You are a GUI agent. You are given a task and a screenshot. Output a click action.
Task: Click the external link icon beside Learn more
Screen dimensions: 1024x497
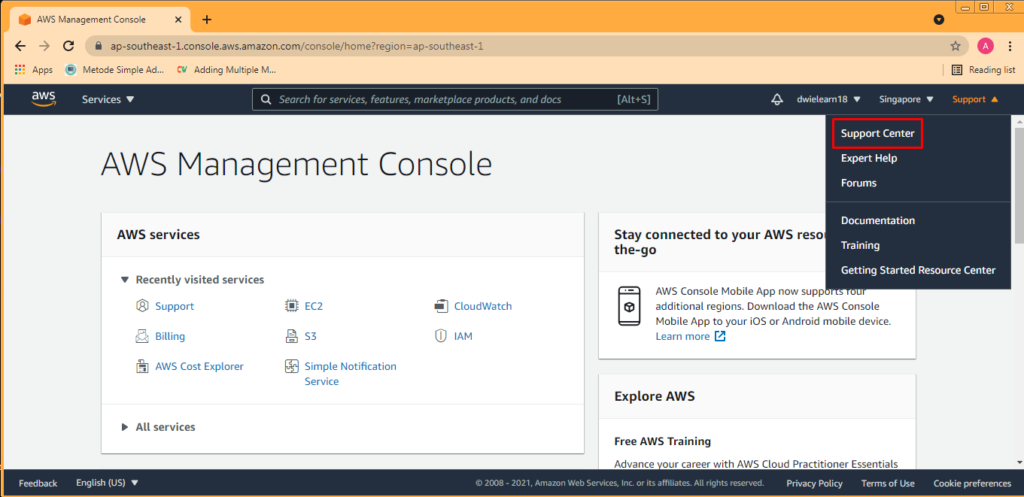pos(720,336)
